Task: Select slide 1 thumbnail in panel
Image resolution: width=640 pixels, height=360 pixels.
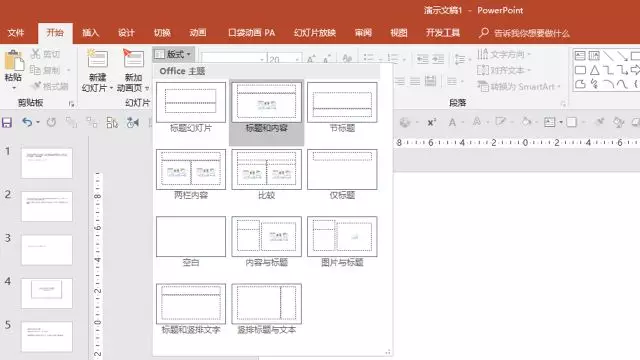Action: click(47, 163)
